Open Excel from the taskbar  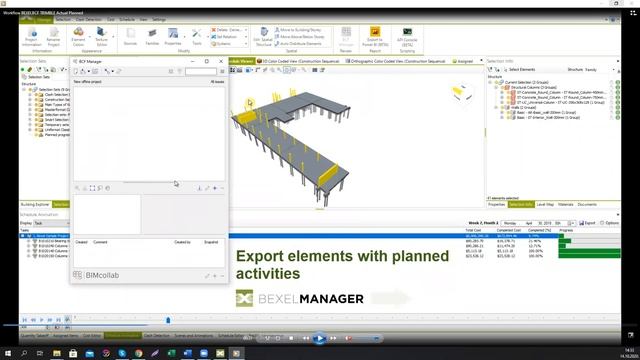(x=171, y=353)
